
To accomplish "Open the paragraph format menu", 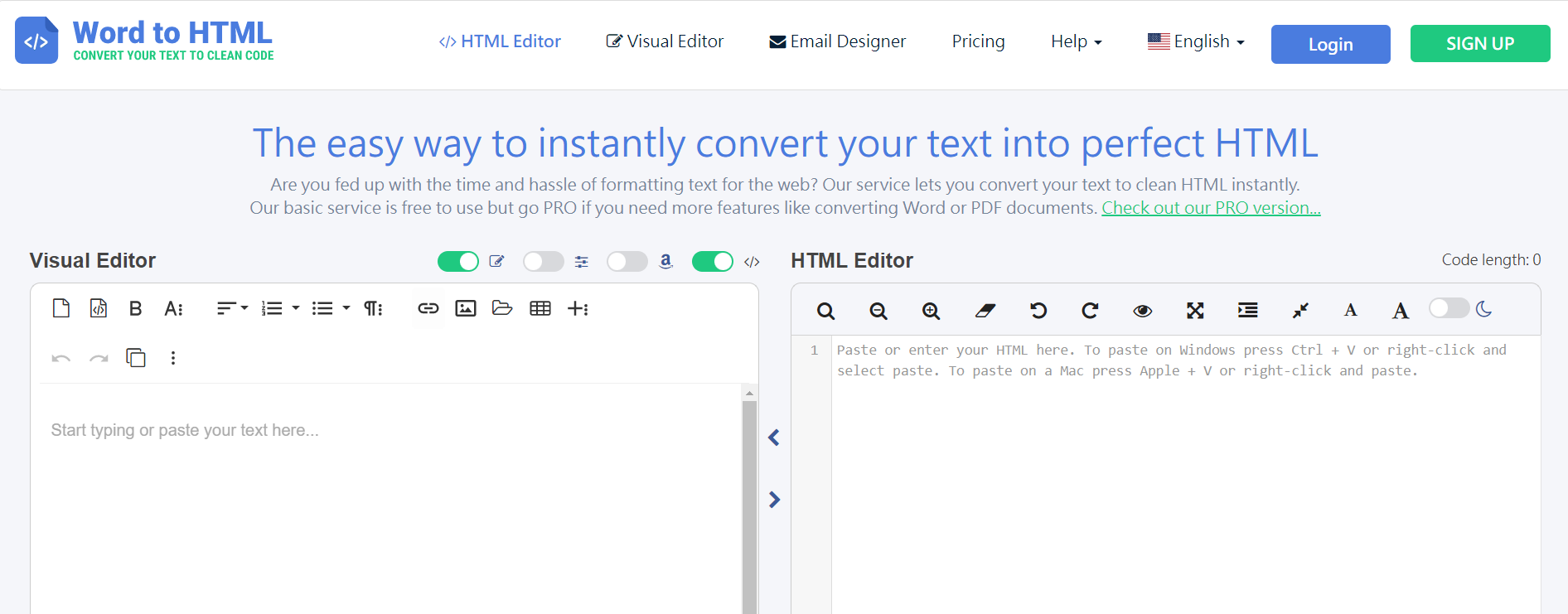I will (374, 308).
